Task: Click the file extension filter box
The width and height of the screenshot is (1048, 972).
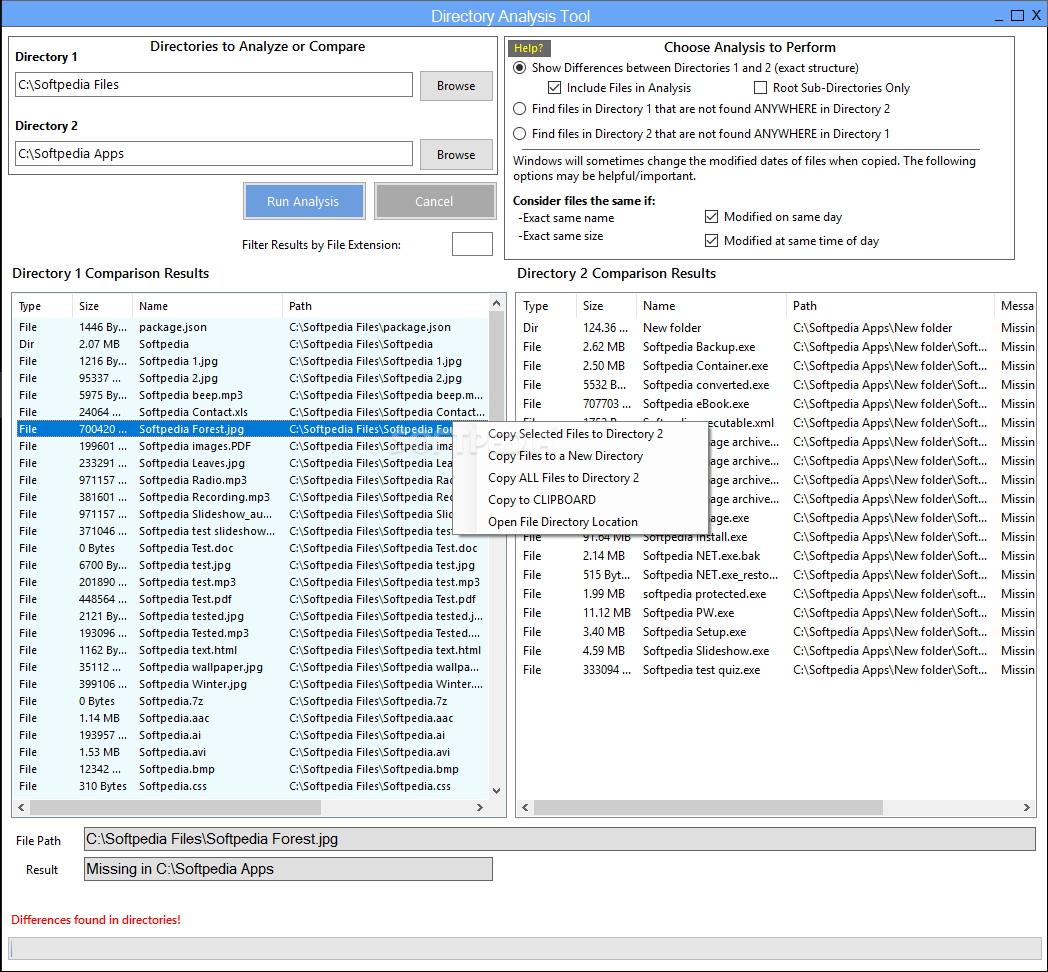Action: [x=472, y=244]
